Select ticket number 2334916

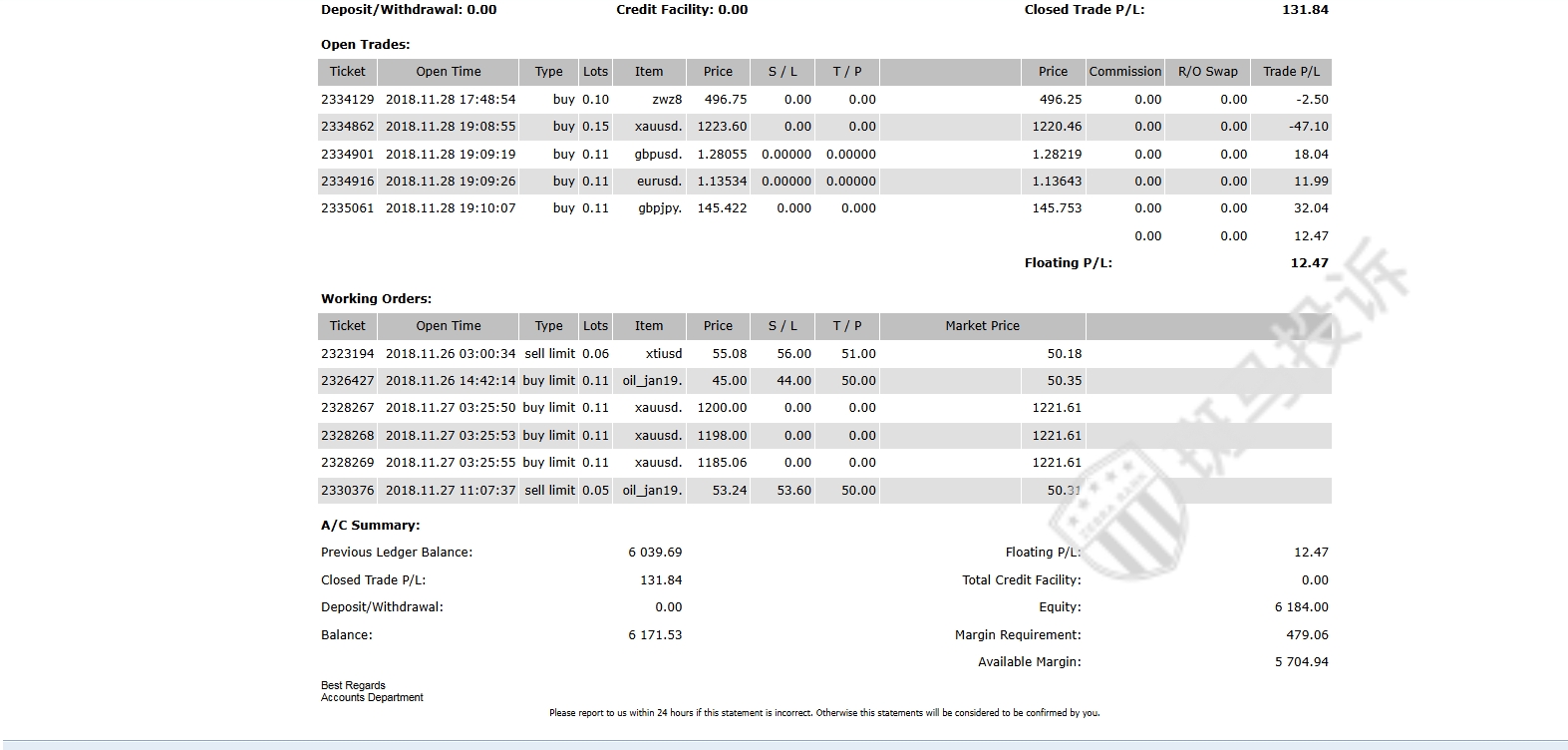pyautogui.click(x=347, y=182)
